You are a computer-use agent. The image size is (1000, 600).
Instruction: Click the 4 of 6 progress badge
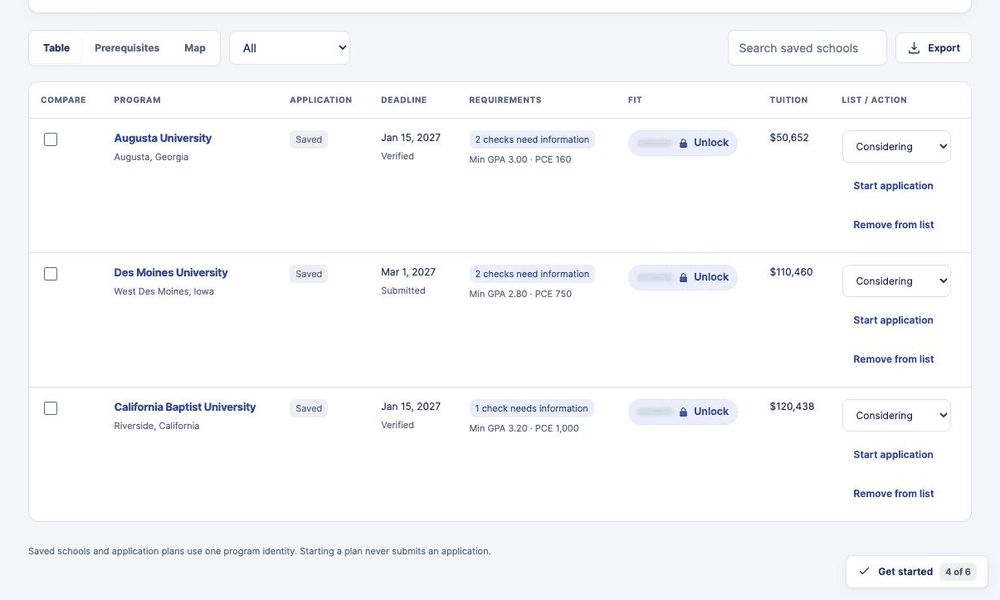(x=958, y=572)
